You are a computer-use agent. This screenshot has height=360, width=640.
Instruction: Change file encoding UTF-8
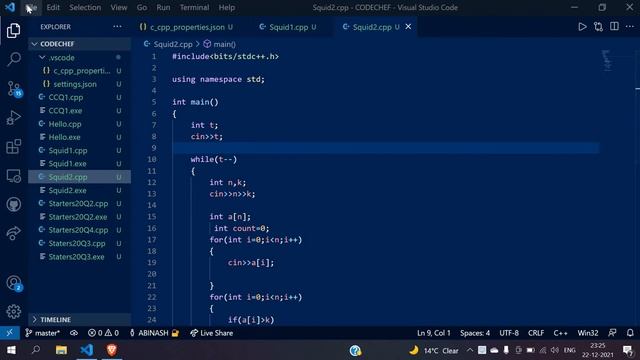pos(509,333)
